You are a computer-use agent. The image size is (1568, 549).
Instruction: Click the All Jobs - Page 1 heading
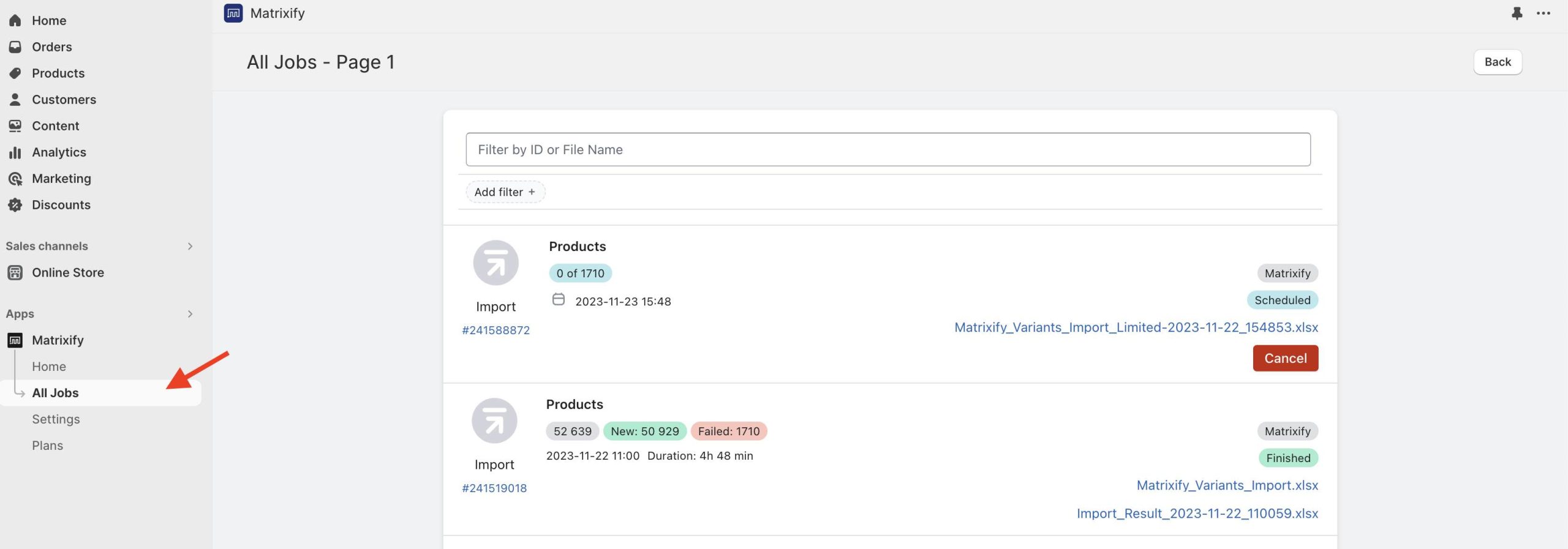[x=320, y=62]
